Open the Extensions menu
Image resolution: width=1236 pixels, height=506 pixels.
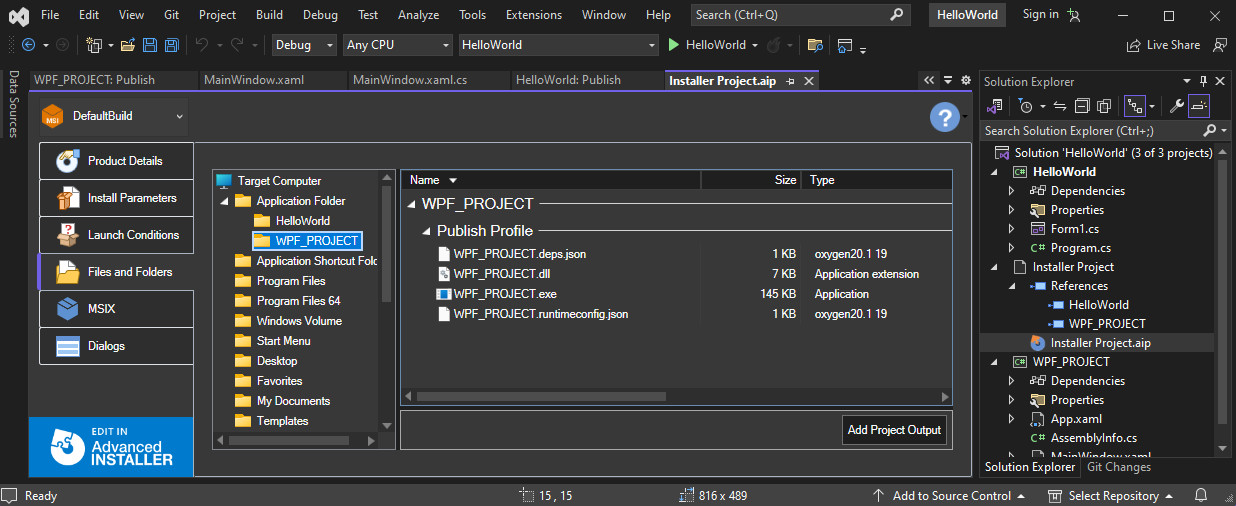[x=534, y=15]
